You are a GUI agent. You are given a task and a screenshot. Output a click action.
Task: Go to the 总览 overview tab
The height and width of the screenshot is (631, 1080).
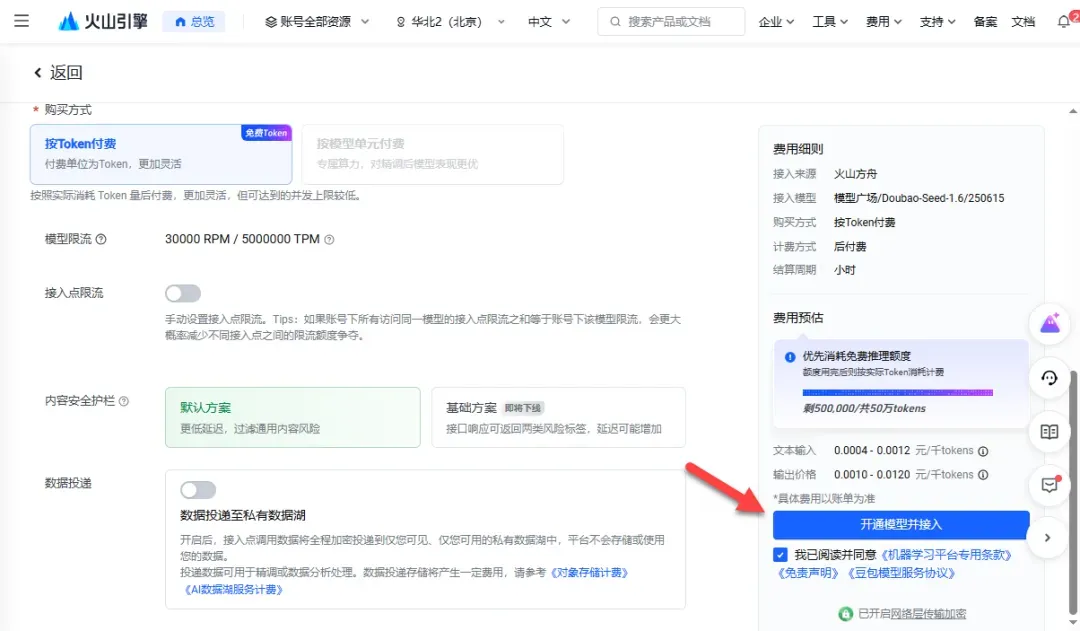pyautogui.click(x=194, y=21)
